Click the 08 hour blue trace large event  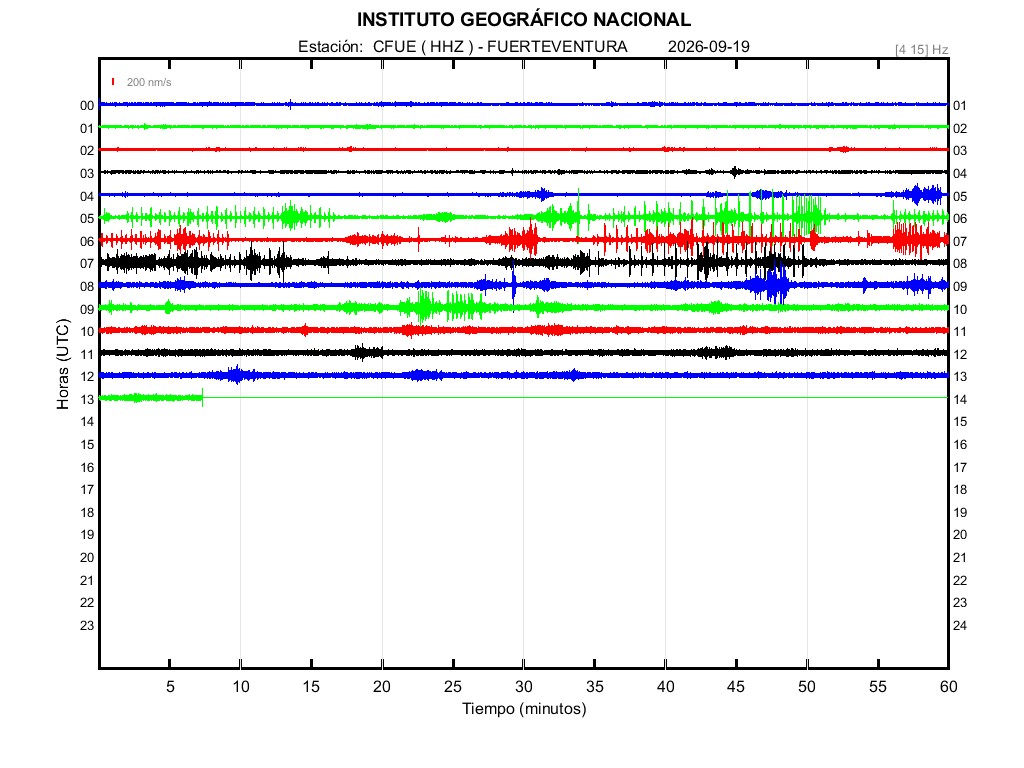pos(769,284)
